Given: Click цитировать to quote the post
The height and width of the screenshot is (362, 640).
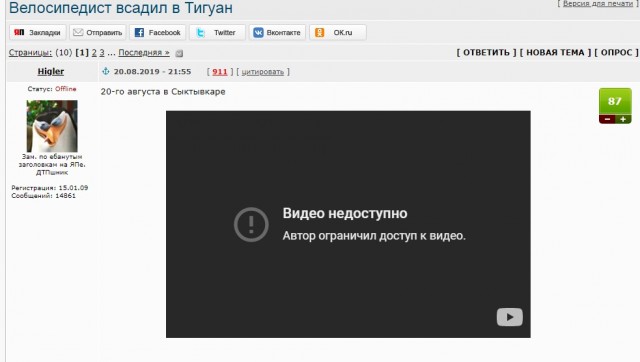Looking at the screenshot, I should tap(262, 72).
